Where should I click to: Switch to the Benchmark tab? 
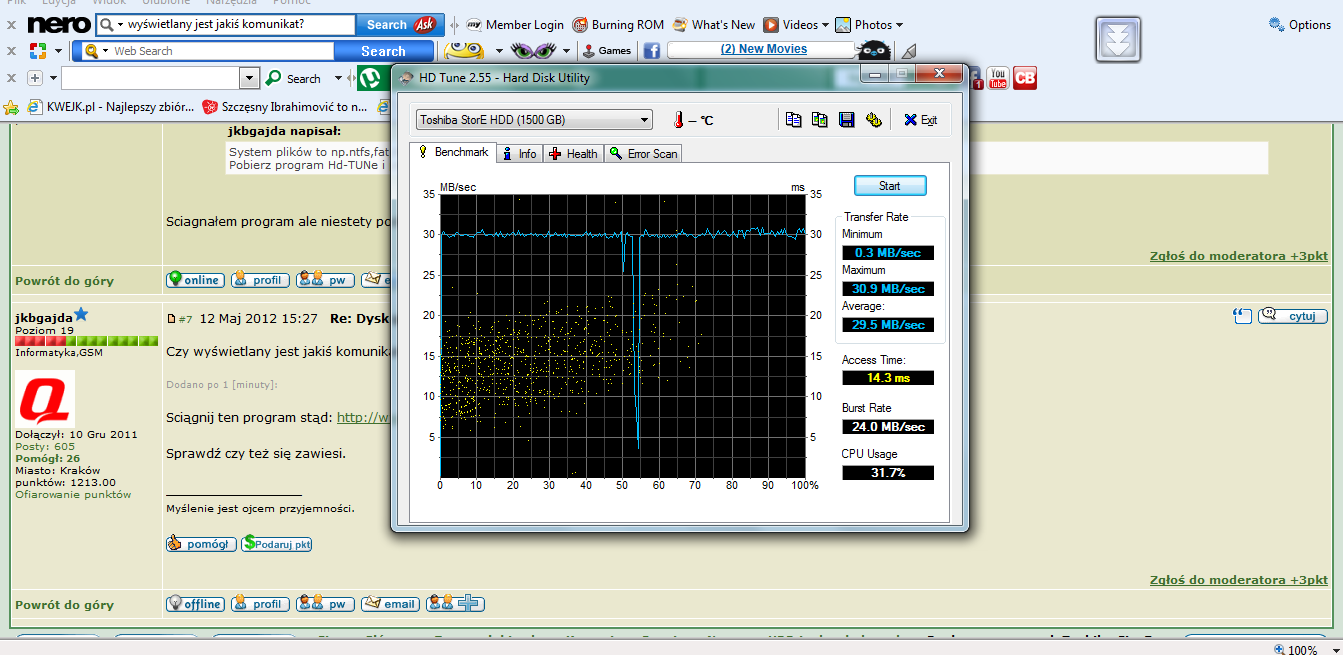click(x=453, y=152)
